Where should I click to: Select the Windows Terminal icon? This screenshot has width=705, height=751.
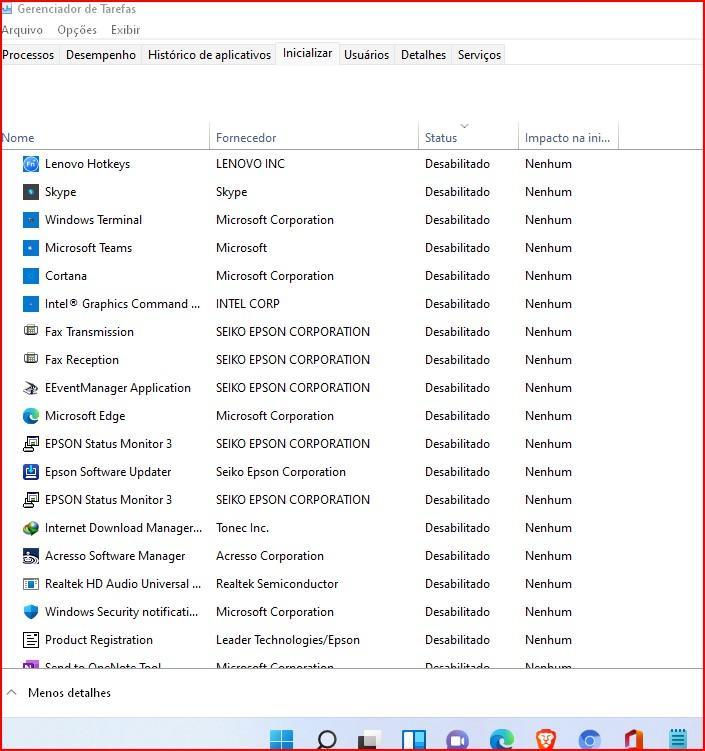point(31,220)
